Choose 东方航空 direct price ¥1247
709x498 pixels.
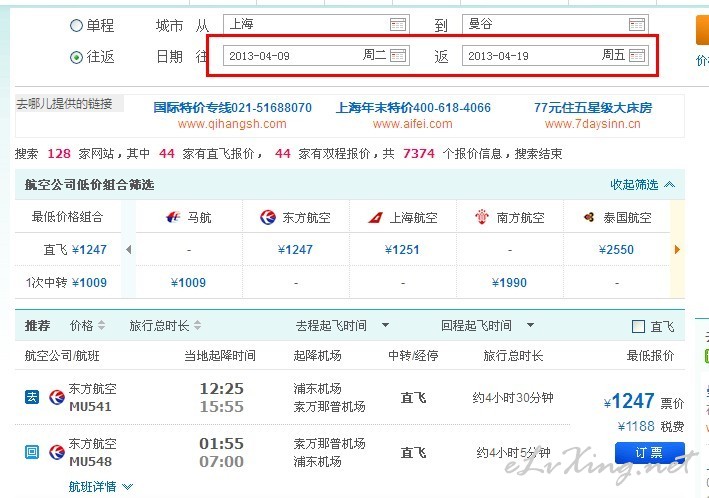pyautogui.click(x=295, y=250)
